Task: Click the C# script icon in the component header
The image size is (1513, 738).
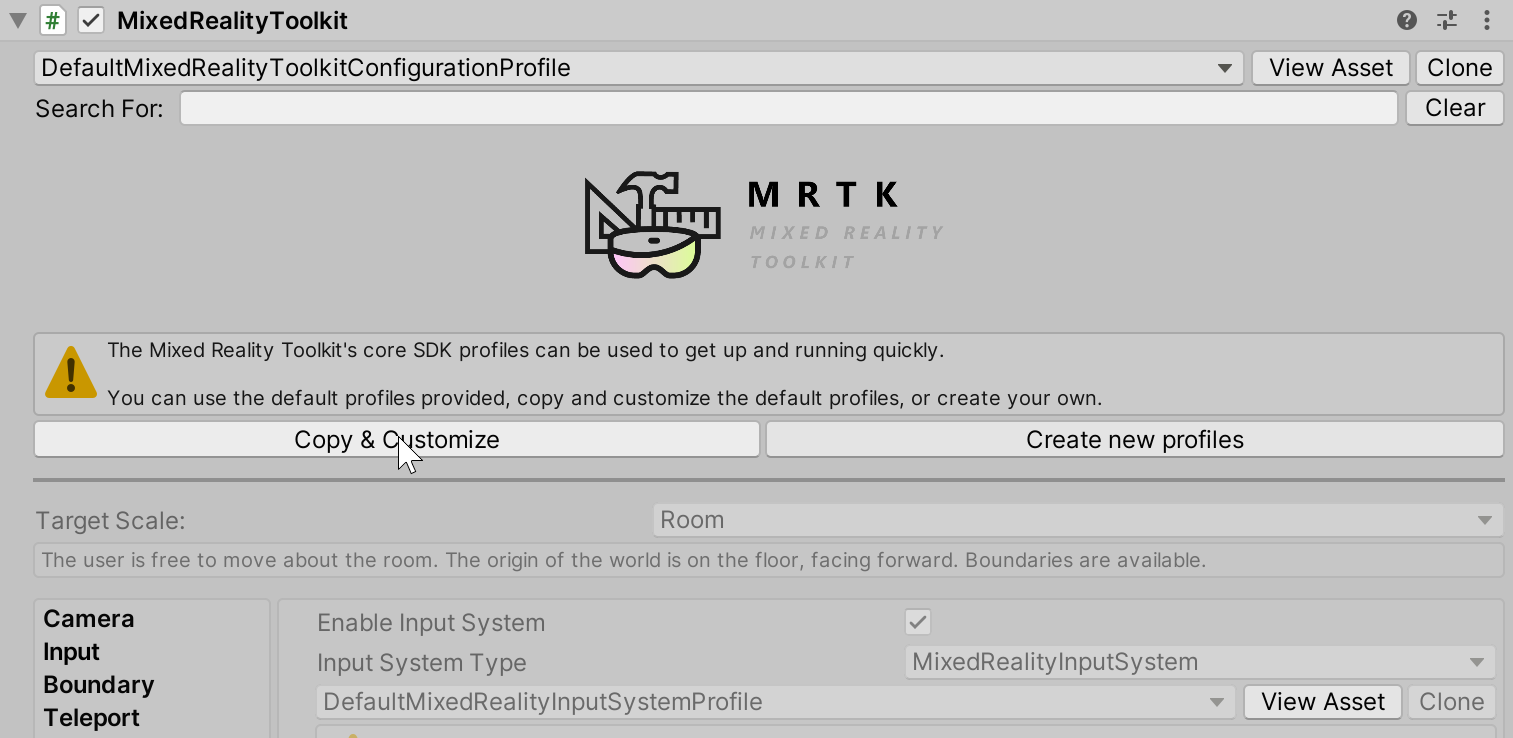Action: [52, 20]
